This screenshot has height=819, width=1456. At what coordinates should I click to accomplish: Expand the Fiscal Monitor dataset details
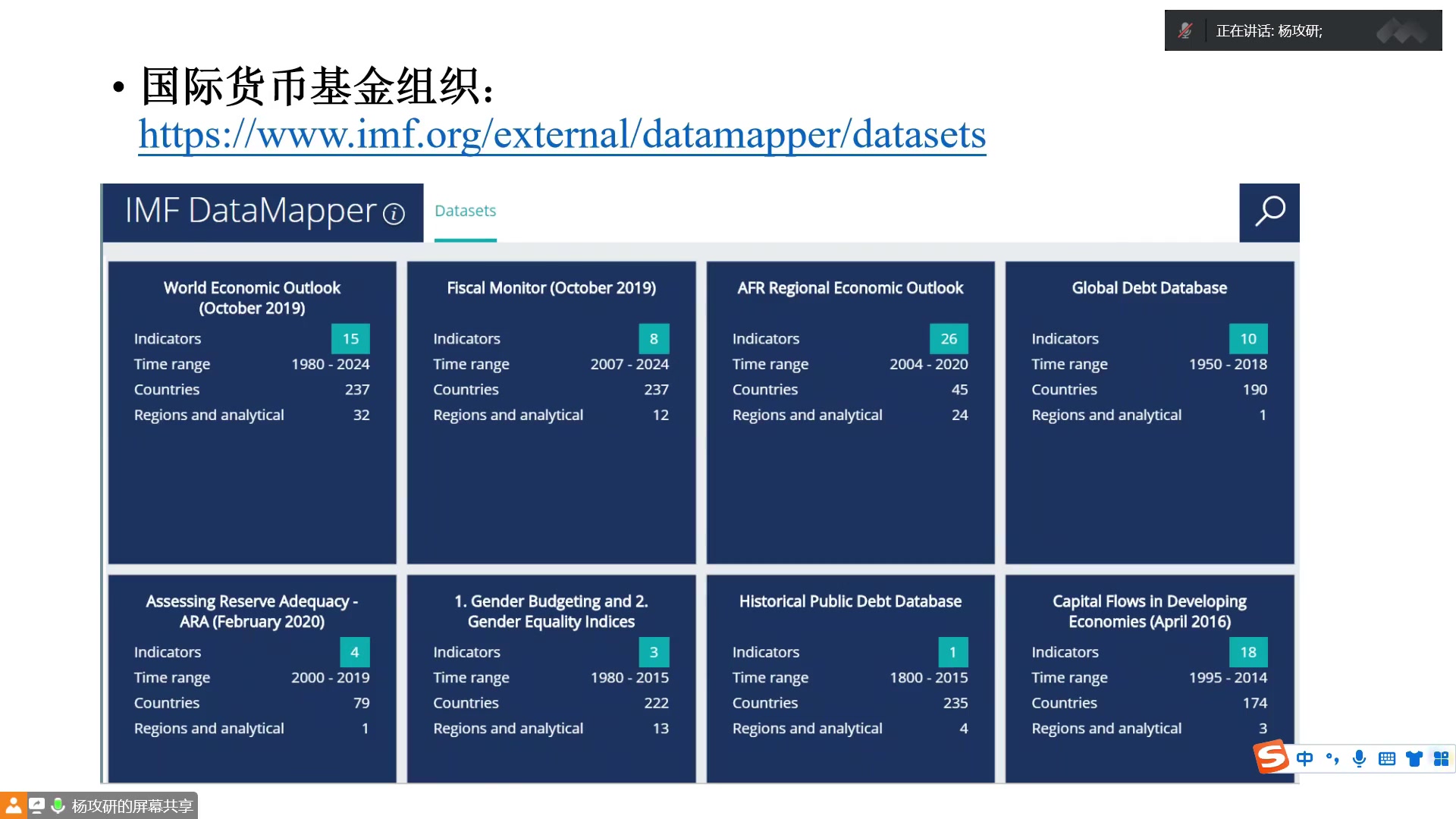(x=551, y=415)
